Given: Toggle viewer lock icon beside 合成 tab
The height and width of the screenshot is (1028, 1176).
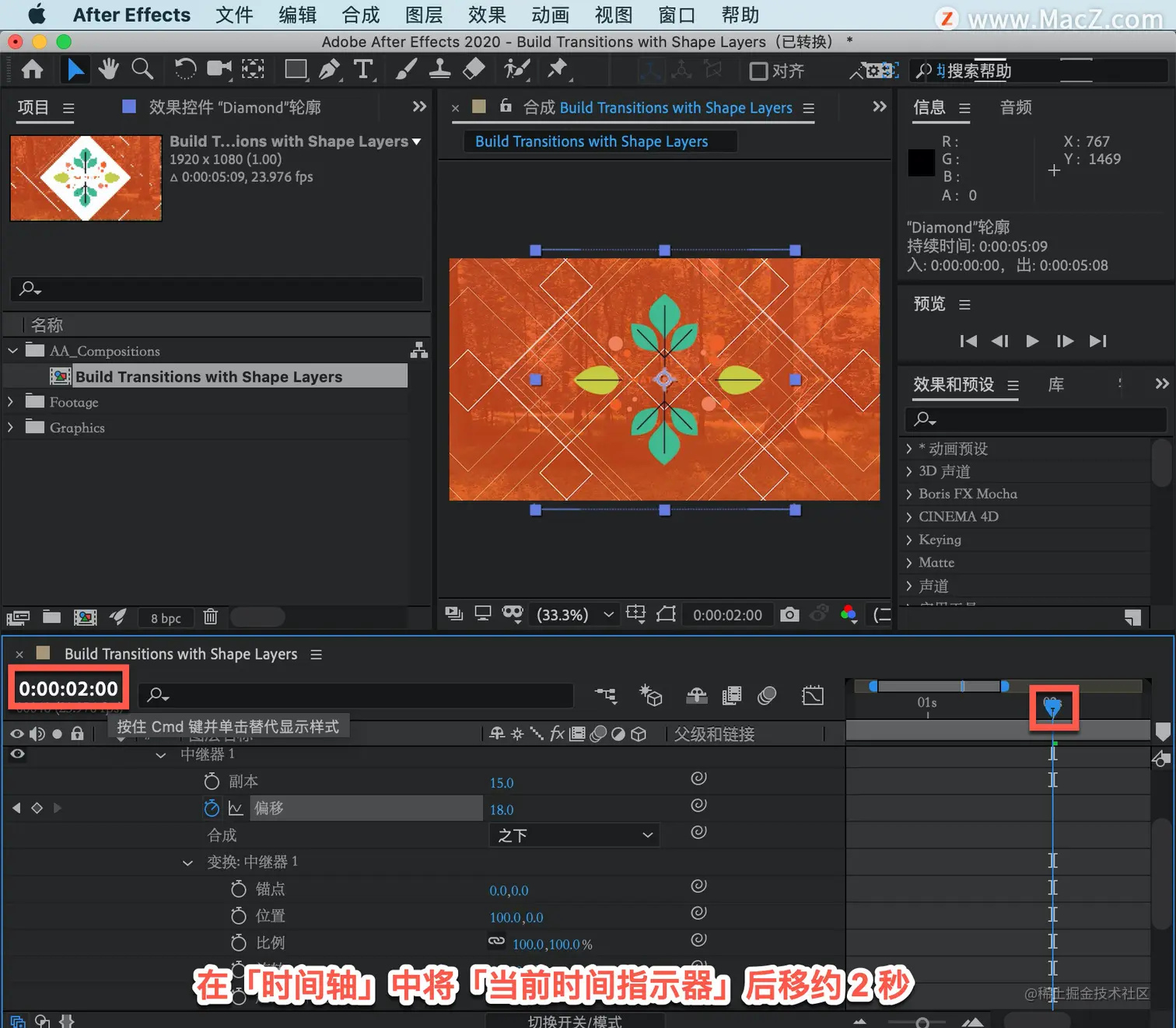Looking at the screenshot, I should coord(506,106).
